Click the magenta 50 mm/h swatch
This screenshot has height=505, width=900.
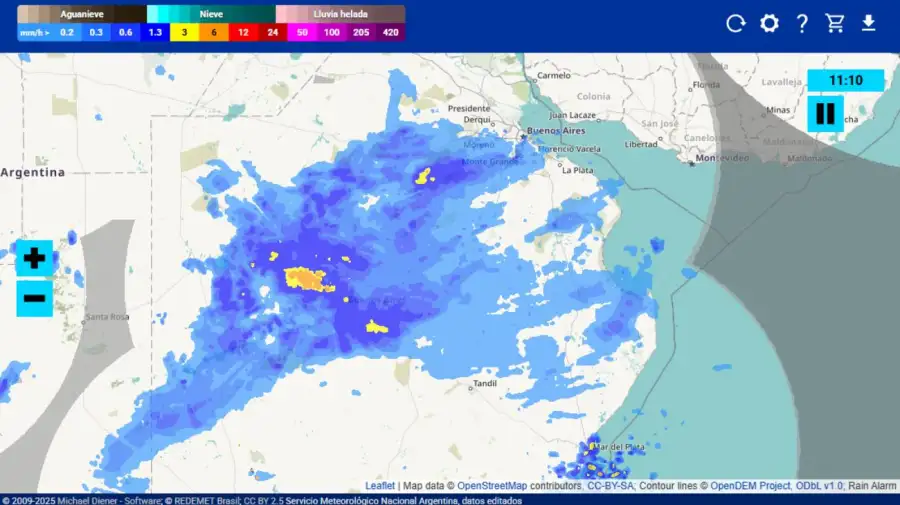click(302, 32)
